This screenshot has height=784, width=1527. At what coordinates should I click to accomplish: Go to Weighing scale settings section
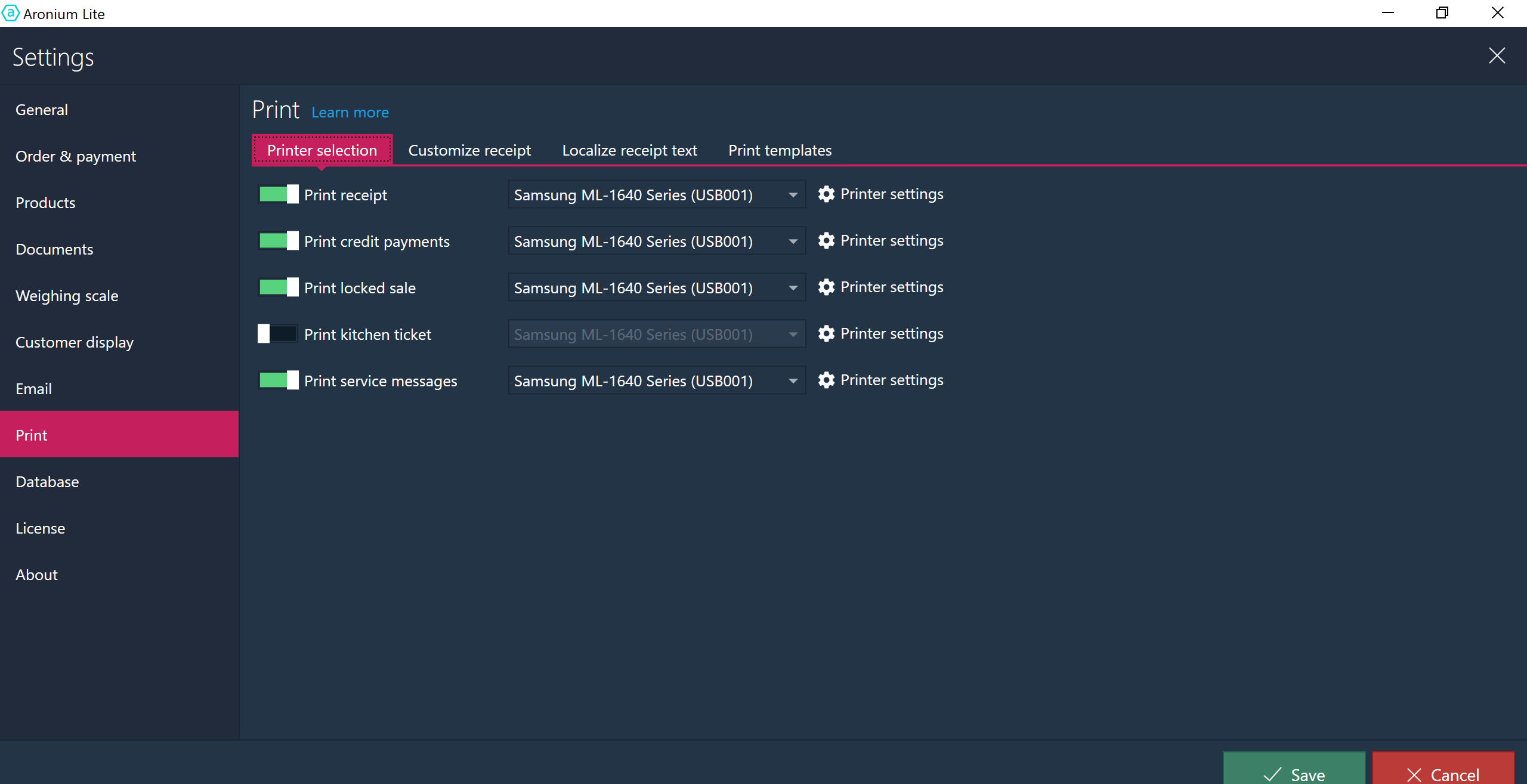click(67, 296)
